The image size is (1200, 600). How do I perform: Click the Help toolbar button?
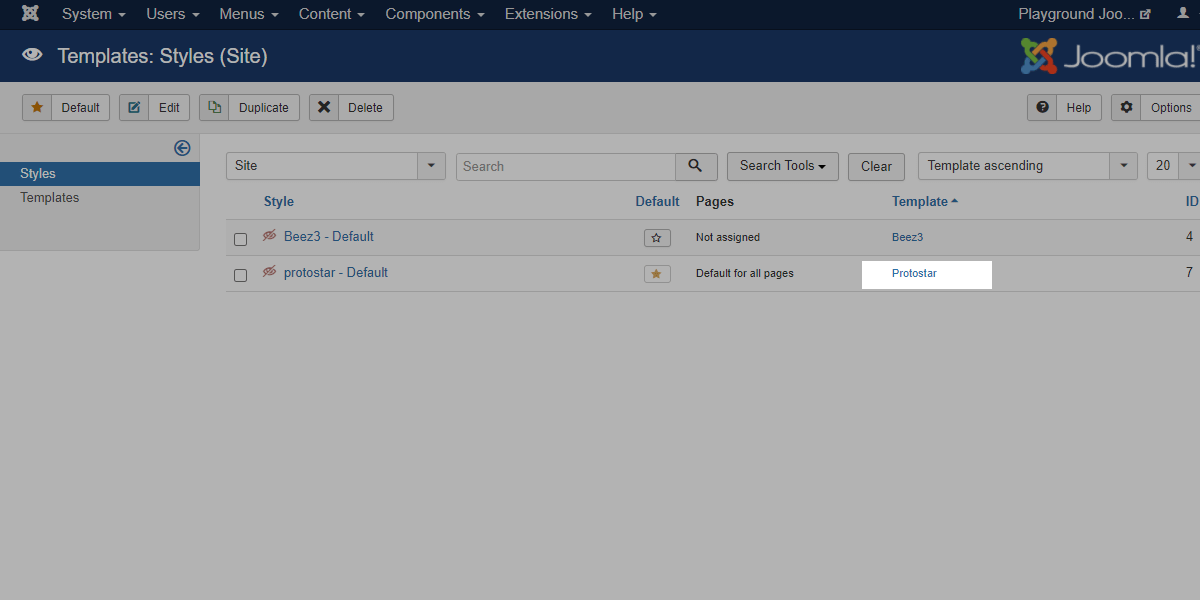click(x=1064, y=107)
